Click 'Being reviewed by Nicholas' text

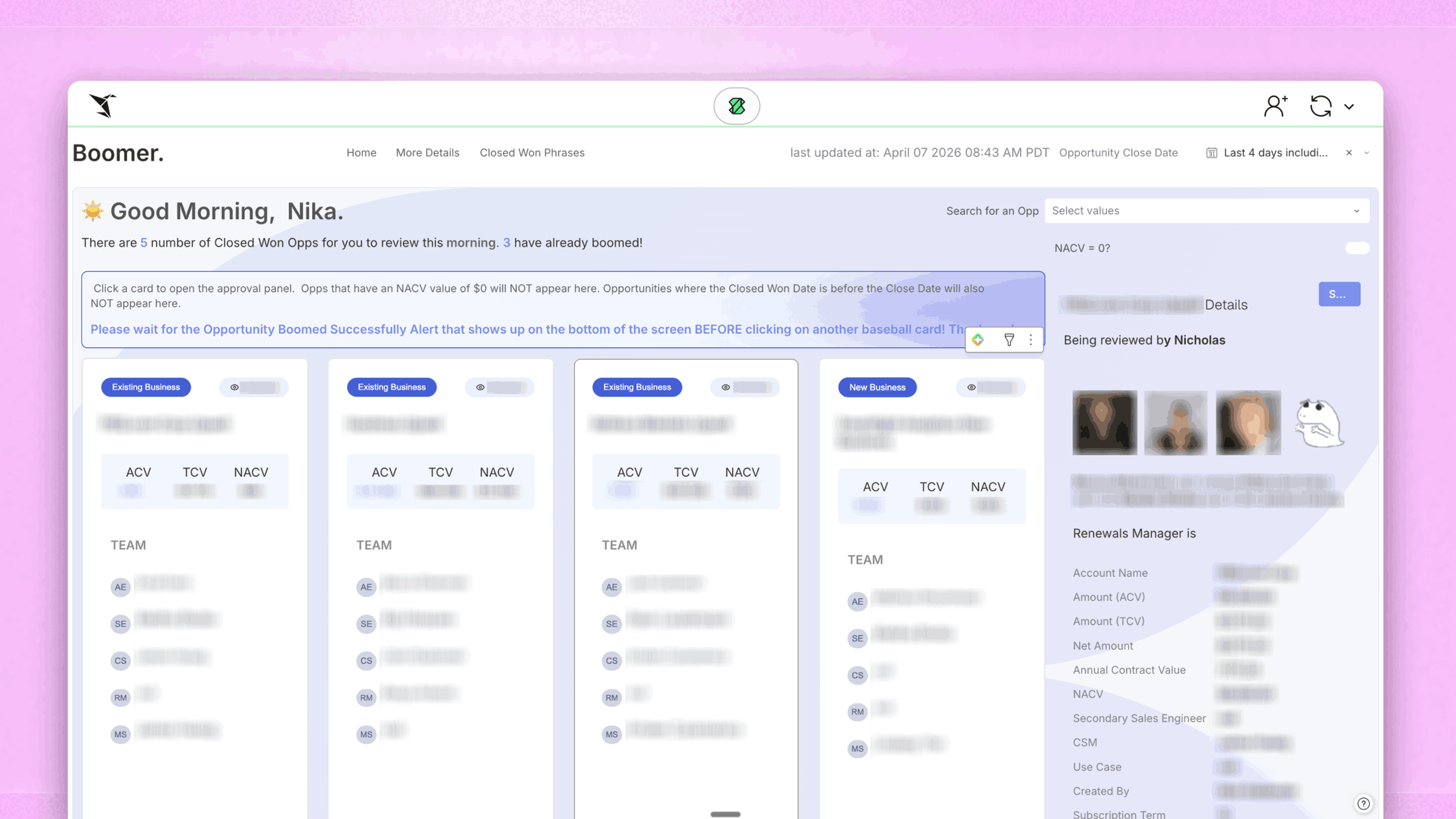1145,340
